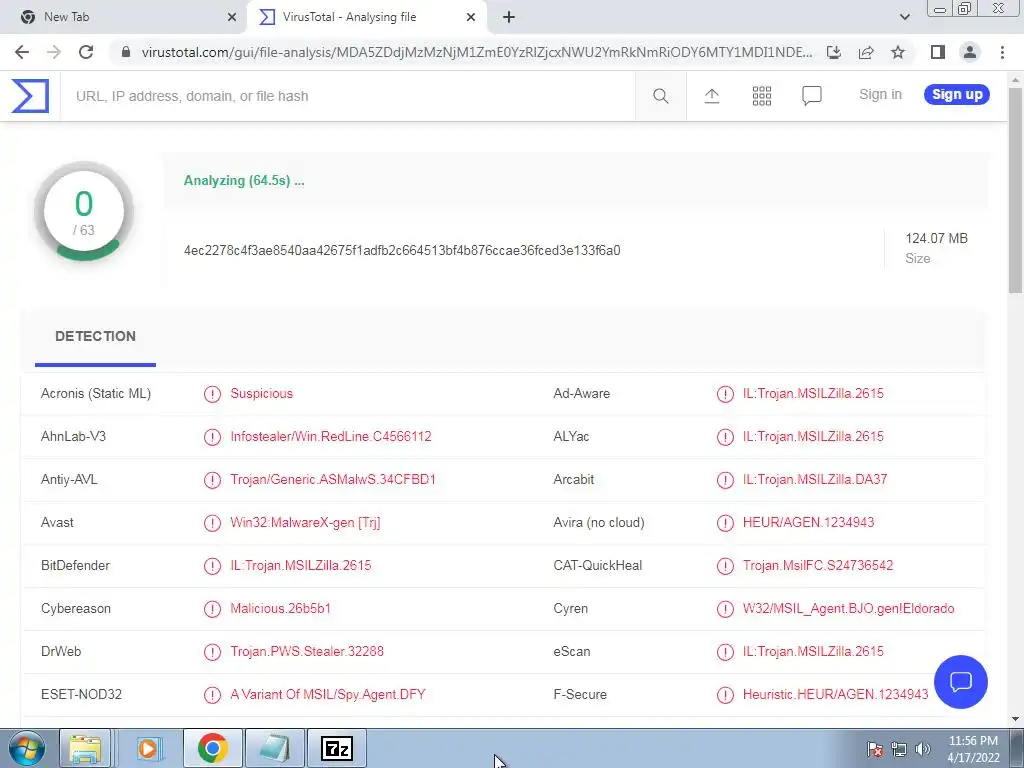Click alert icon beside Infostealer/Win.RedLine

pyautogui.click(x=212, y=437)
